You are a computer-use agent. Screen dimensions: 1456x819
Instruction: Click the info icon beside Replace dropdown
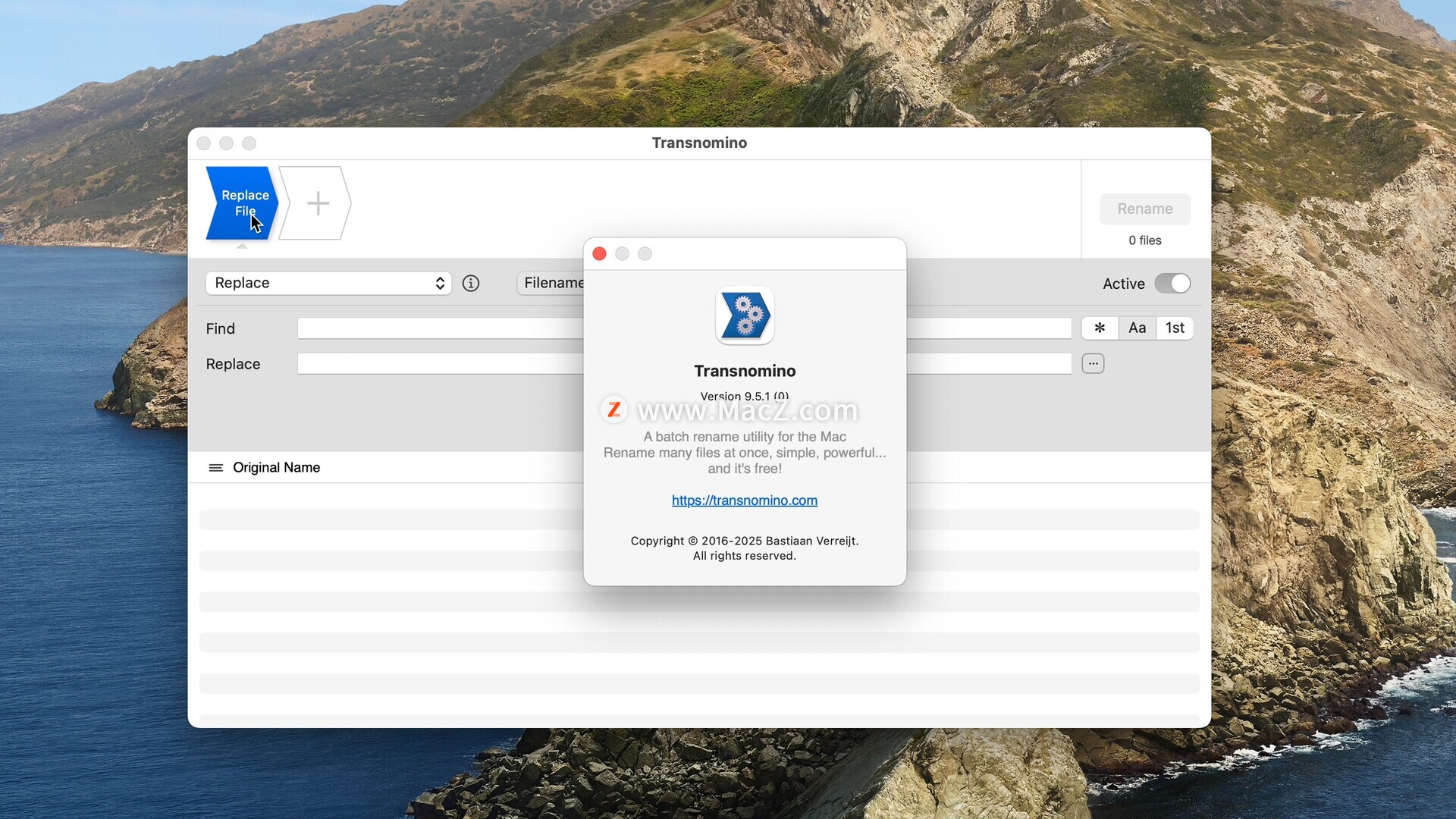(x=470, y=283)
